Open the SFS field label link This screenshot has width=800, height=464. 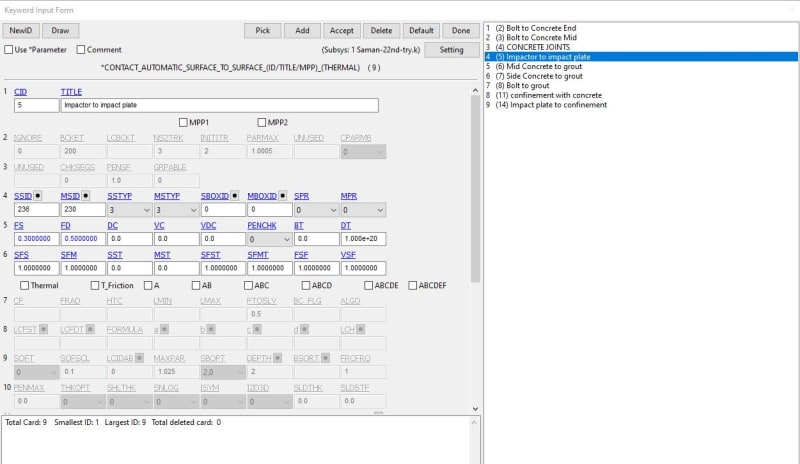[21, 255]
